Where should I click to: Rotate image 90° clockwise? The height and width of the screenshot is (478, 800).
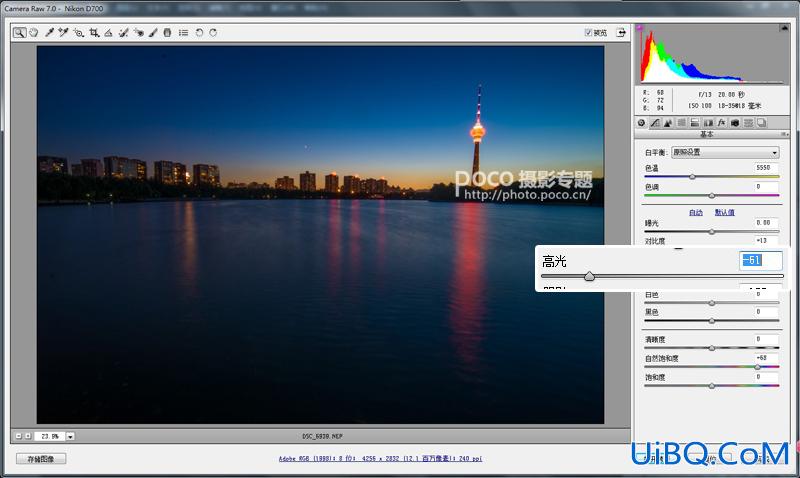[x=213, y=33]
